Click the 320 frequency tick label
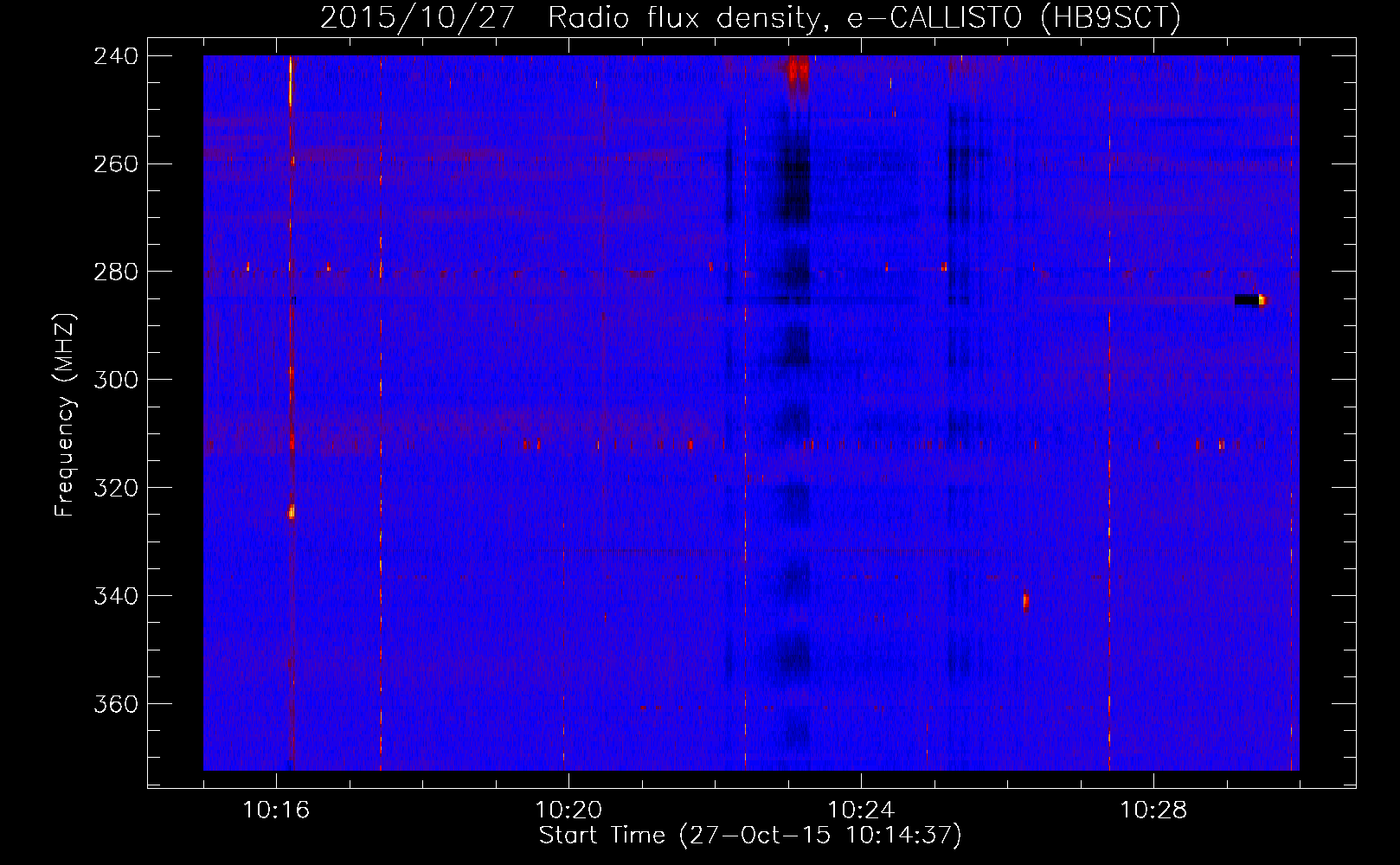The image size is (1400, 865). pyautogui.click(x=116, y=489)
